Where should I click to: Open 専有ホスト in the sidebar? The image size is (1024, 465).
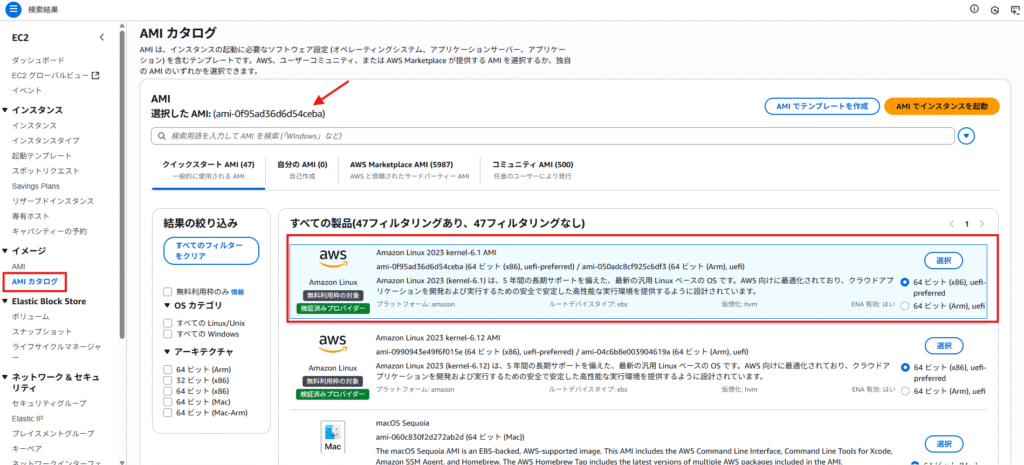click(x=31, y=216)
